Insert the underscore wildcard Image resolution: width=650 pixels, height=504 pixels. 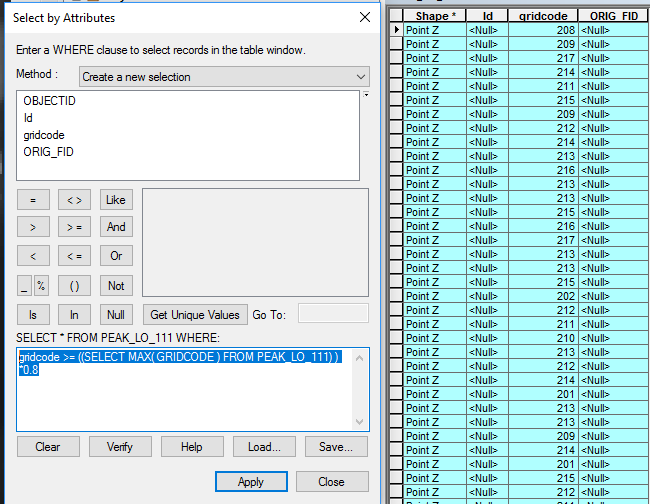(x=24, y=286)
